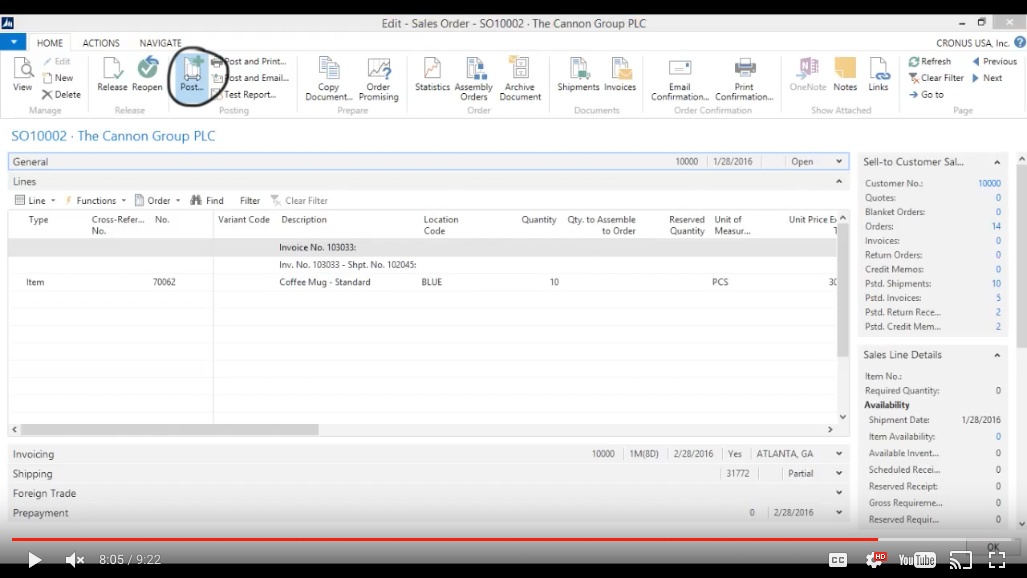The image size is (1027, 578).
Task: Run the Test Report
Action: [244, 94]
